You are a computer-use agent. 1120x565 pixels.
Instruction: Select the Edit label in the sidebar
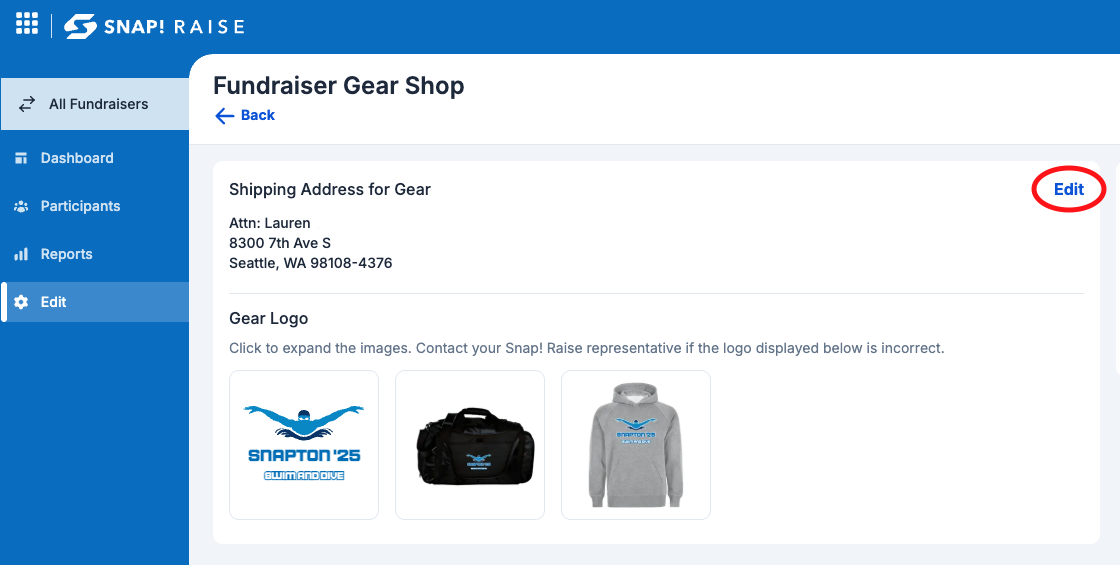point(54,302)
